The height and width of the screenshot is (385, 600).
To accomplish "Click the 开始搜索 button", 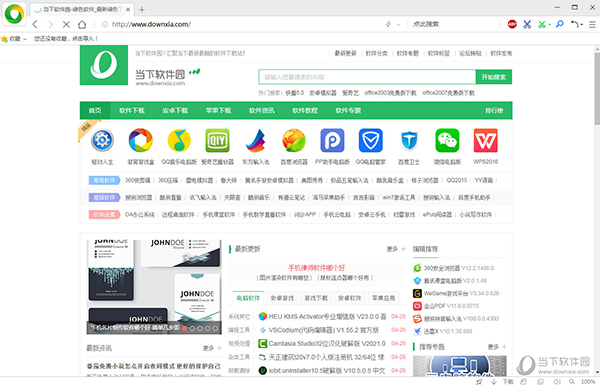I will [x=494, y=77].
